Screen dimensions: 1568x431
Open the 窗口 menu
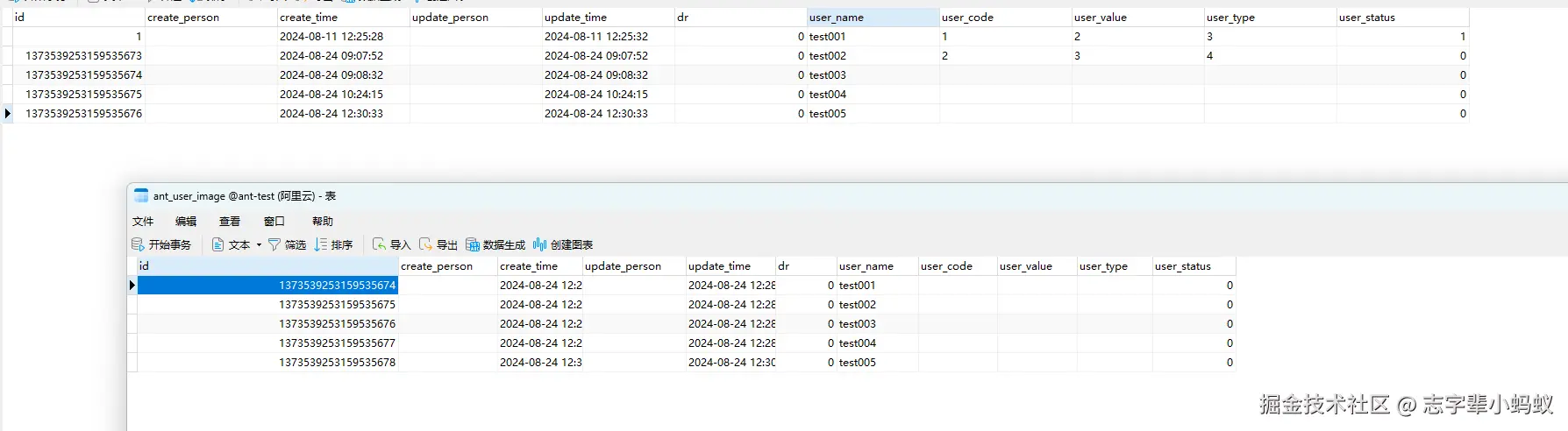(274, 222)
